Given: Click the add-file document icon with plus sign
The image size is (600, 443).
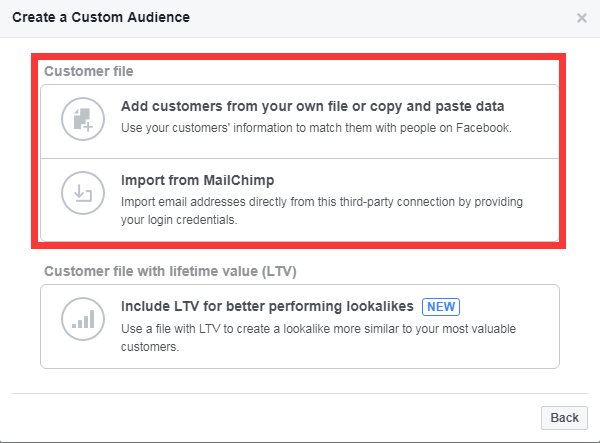Looking at the screenshot, I should (x=83, y=119).
